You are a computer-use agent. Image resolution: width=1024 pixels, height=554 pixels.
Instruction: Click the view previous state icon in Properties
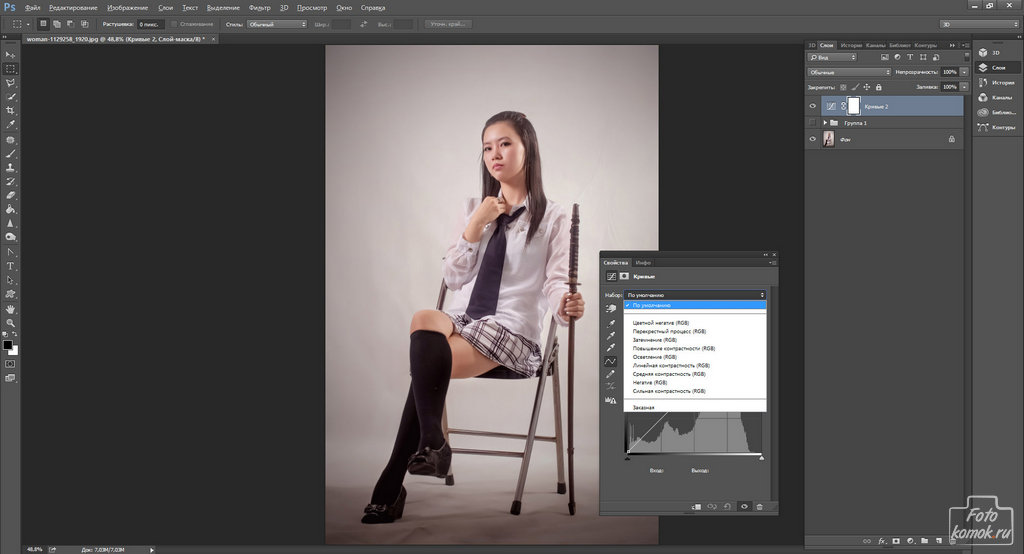coord(712,506)
